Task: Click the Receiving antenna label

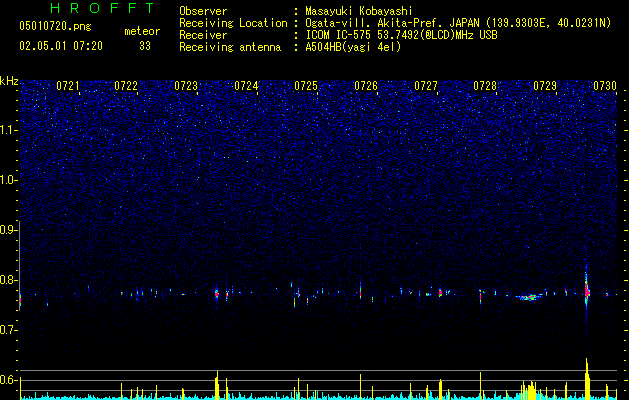Action: pos(230,47)
